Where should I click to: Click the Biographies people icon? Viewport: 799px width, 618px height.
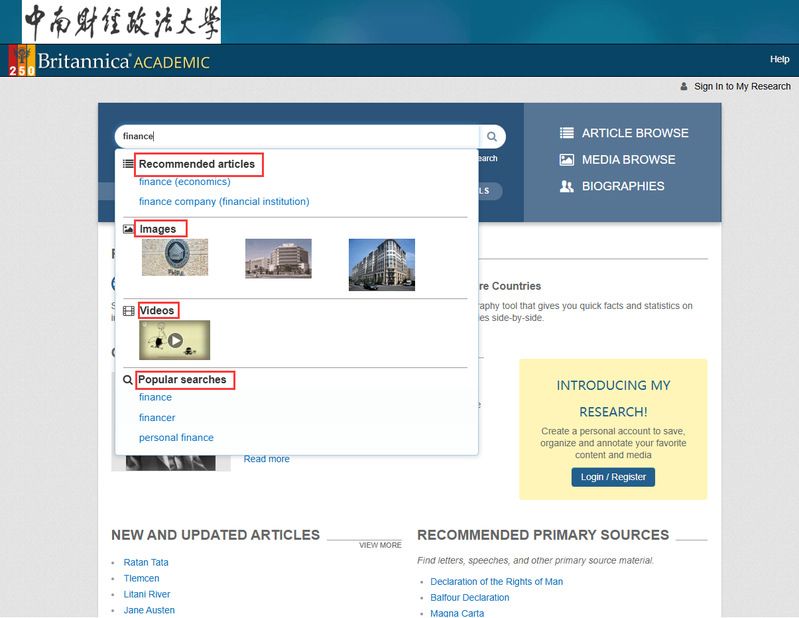coord(567,186)
